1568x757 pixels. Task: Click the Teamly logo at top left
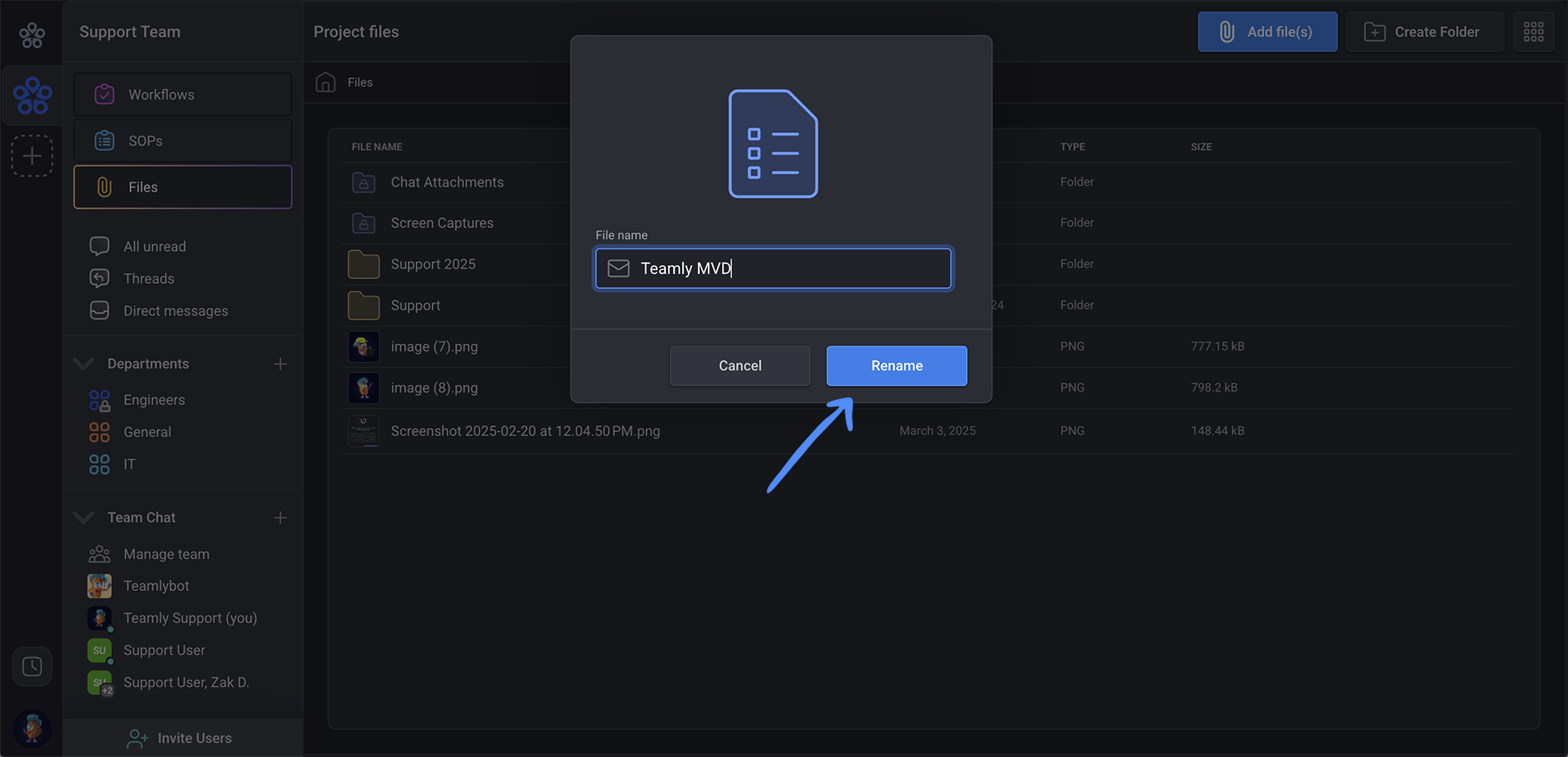(x=32, y=35)
